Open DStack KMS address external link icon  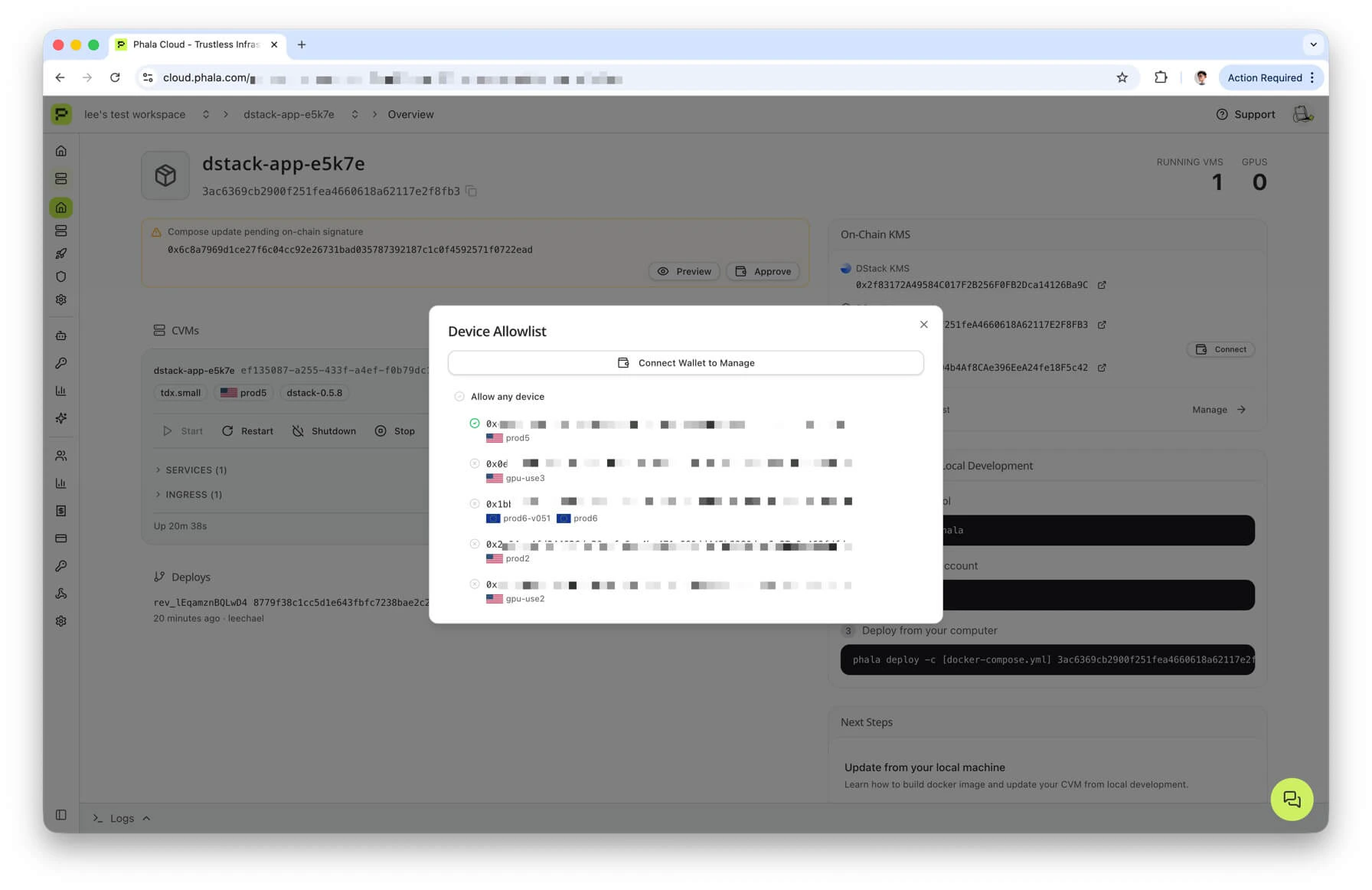[1102, 285]
